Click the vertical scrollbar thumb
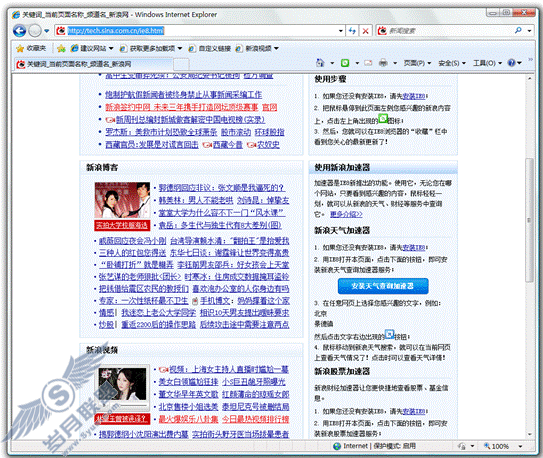543x458 pixels. pos(529,220)
